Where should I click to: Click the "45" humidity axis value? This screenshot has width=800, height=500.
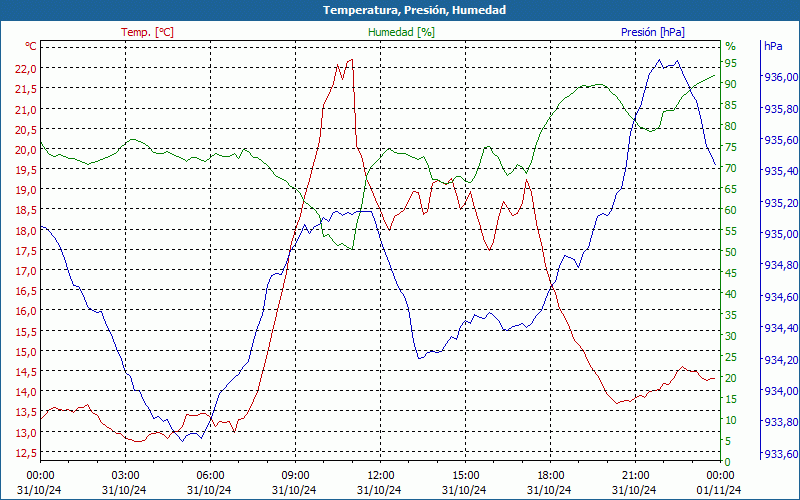(731, 273)
